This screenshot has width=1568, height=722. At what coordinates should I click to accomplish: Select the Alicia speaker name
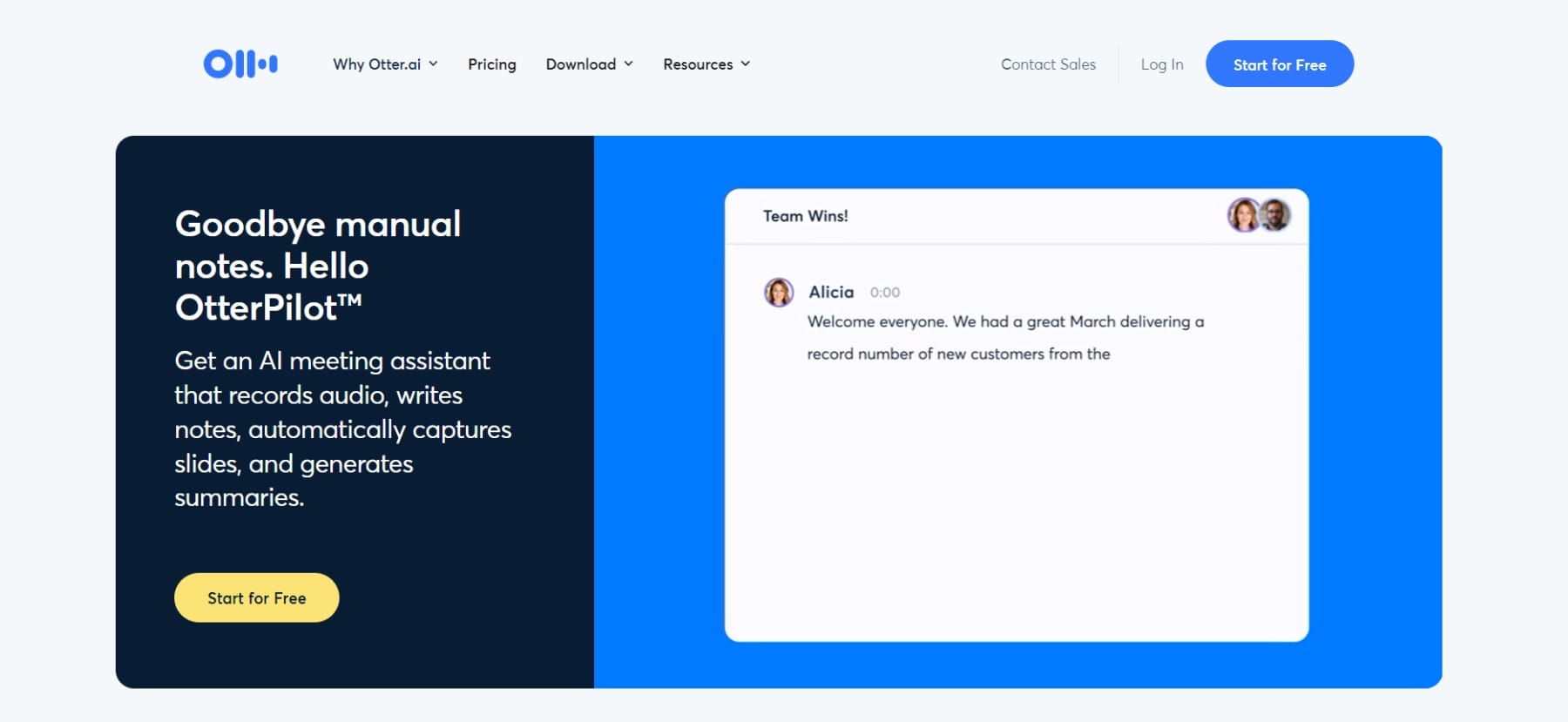tap(831, 293)
